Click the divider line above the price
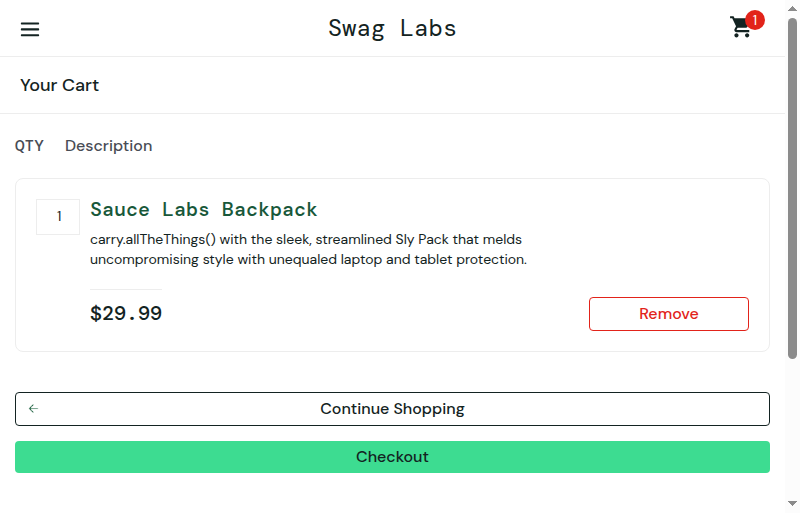Viewport: 800px width, 513px height. click(126, 289)
